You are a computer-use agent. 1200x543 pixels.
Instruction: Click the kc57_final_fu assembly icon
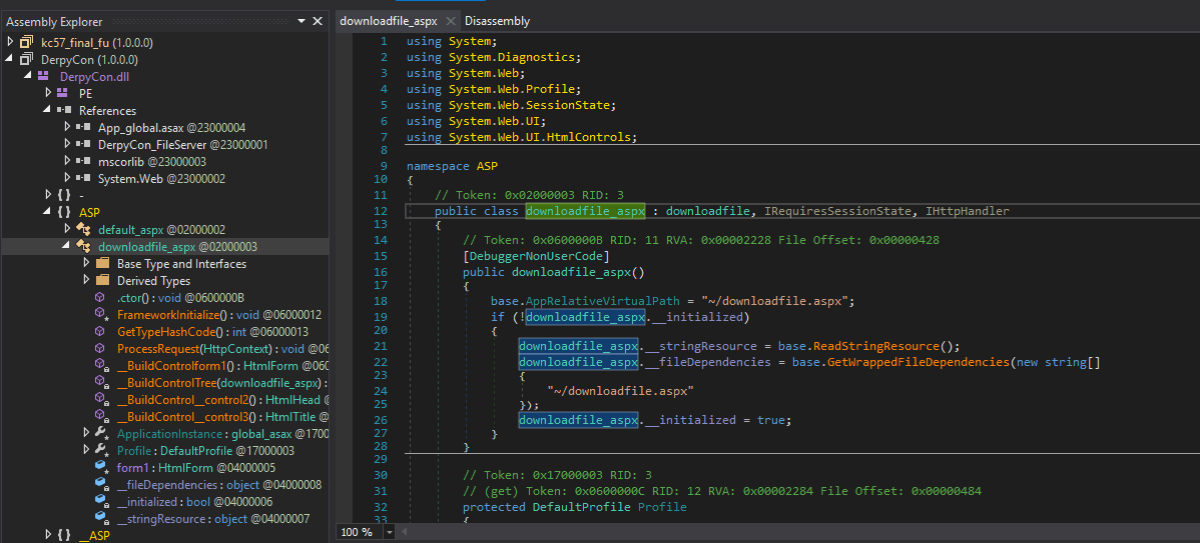pyautogui.click(x=26, y=42)
